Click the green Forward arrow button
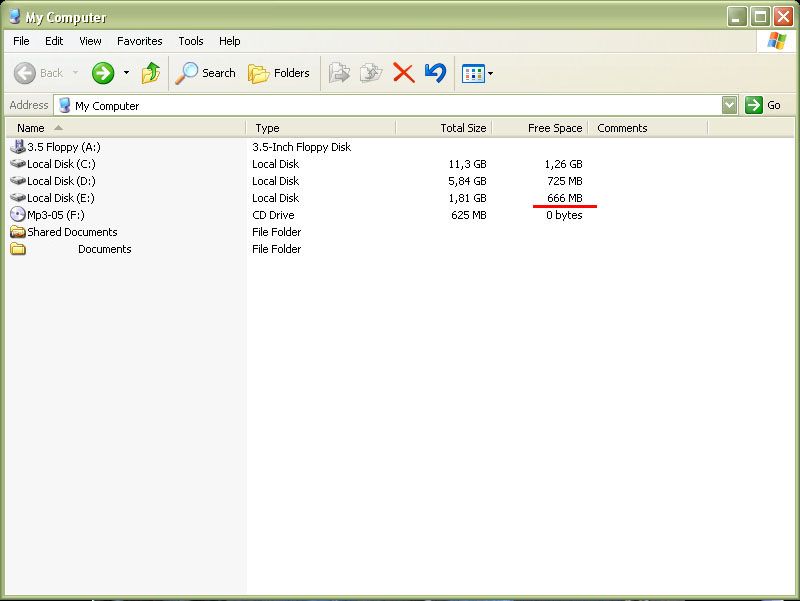Image resolution: width=800 pixels, height=601 pixels. click(103, 73)
